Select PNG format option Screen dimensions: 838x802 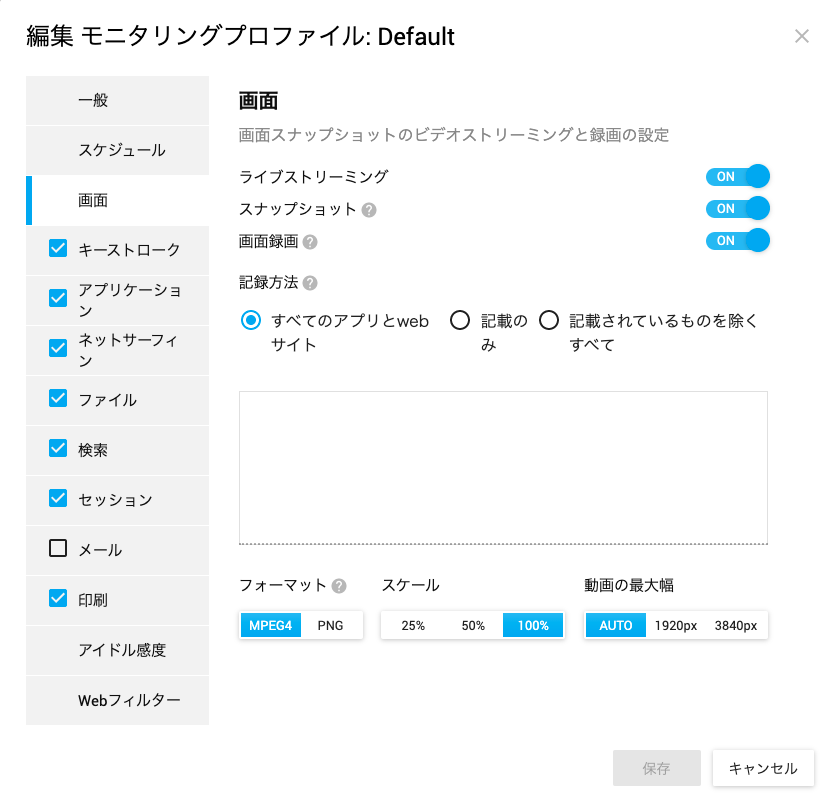pos(330,625)
